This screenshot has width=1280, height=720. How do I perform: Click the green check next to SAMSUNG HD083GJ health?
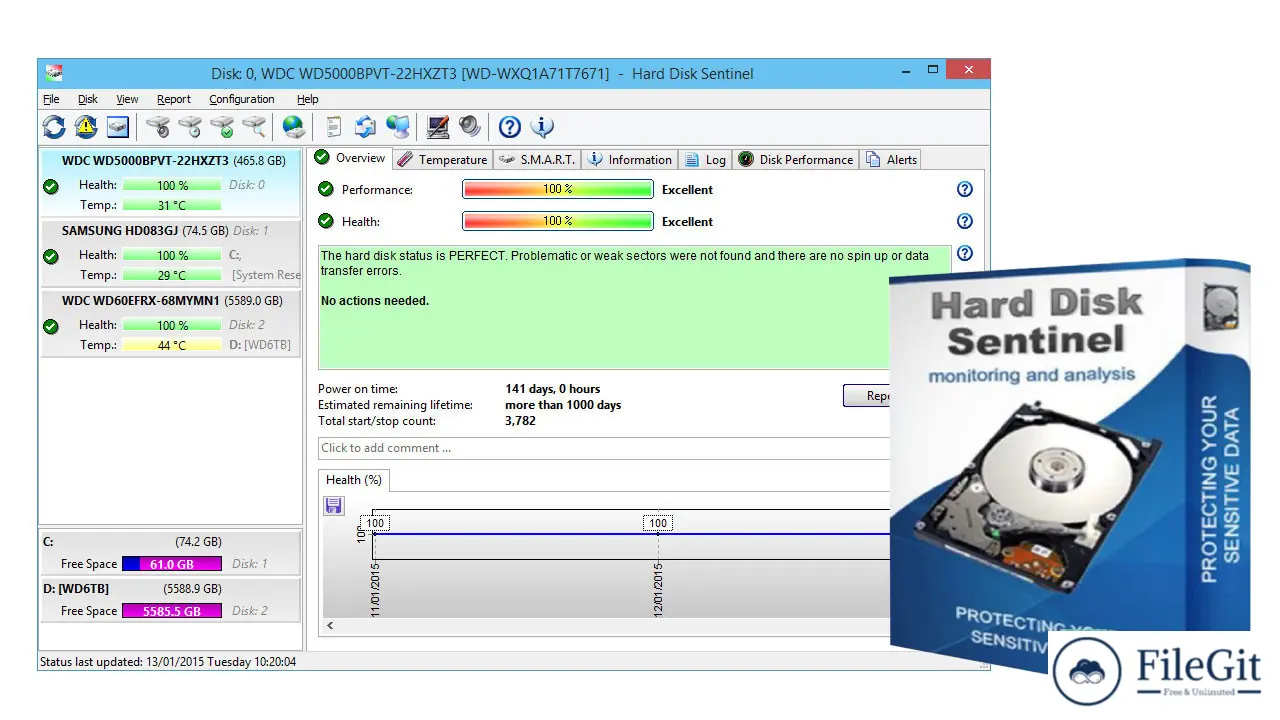(51, 256)
